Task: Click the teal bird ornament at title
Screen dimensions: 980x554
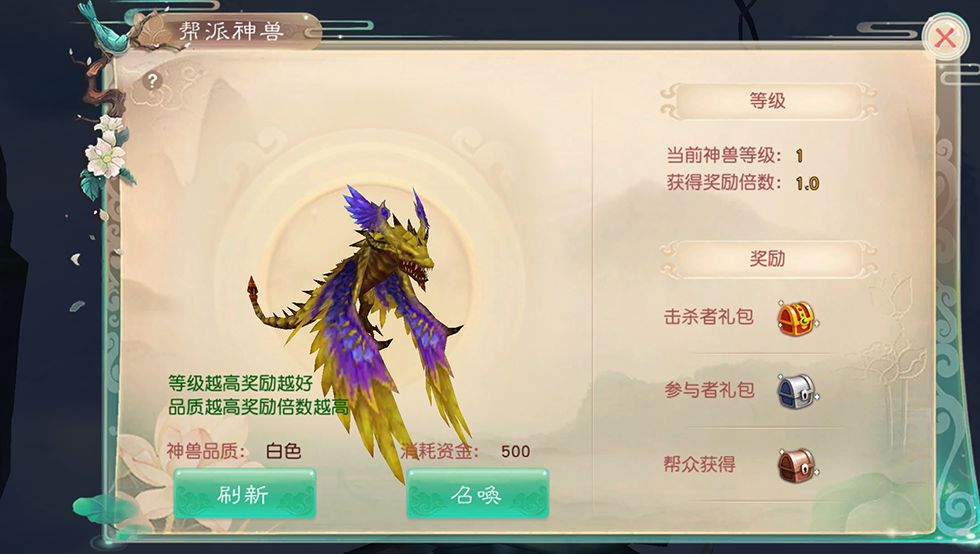Action: (x=109, y=28)
